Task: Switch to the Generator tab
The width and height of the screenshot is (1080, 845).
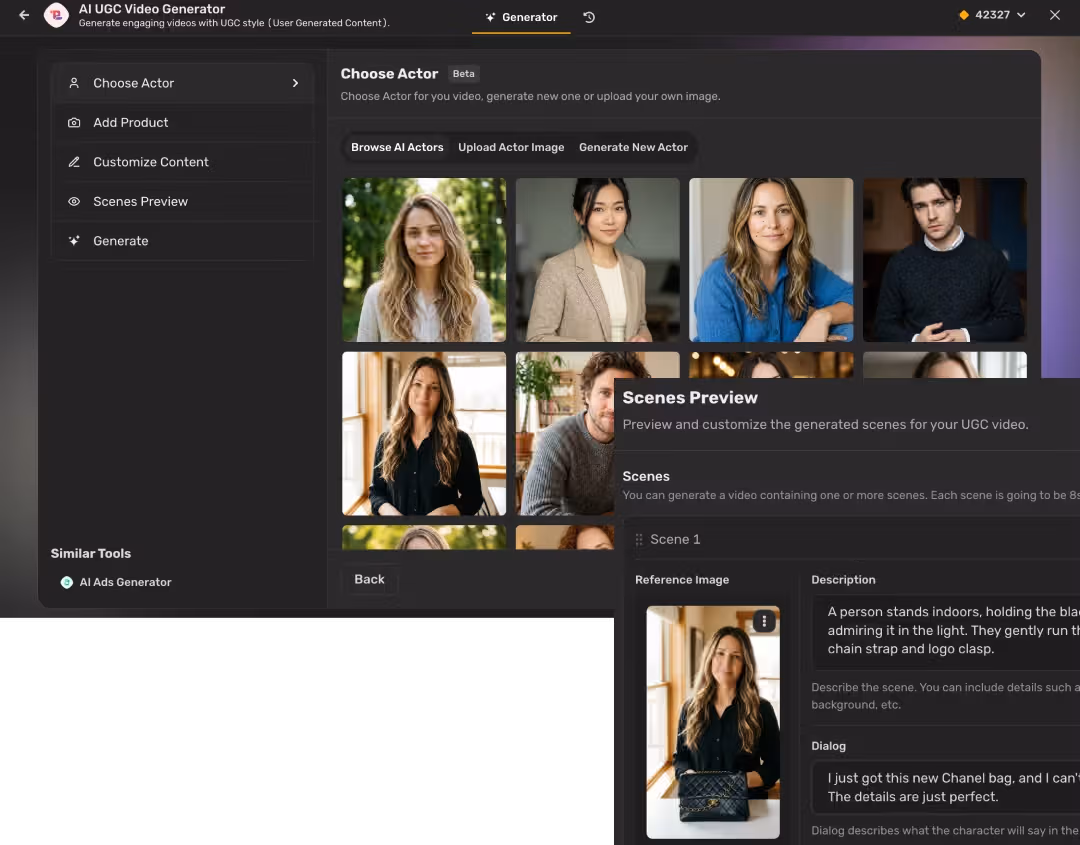Action: click(521, 17)
